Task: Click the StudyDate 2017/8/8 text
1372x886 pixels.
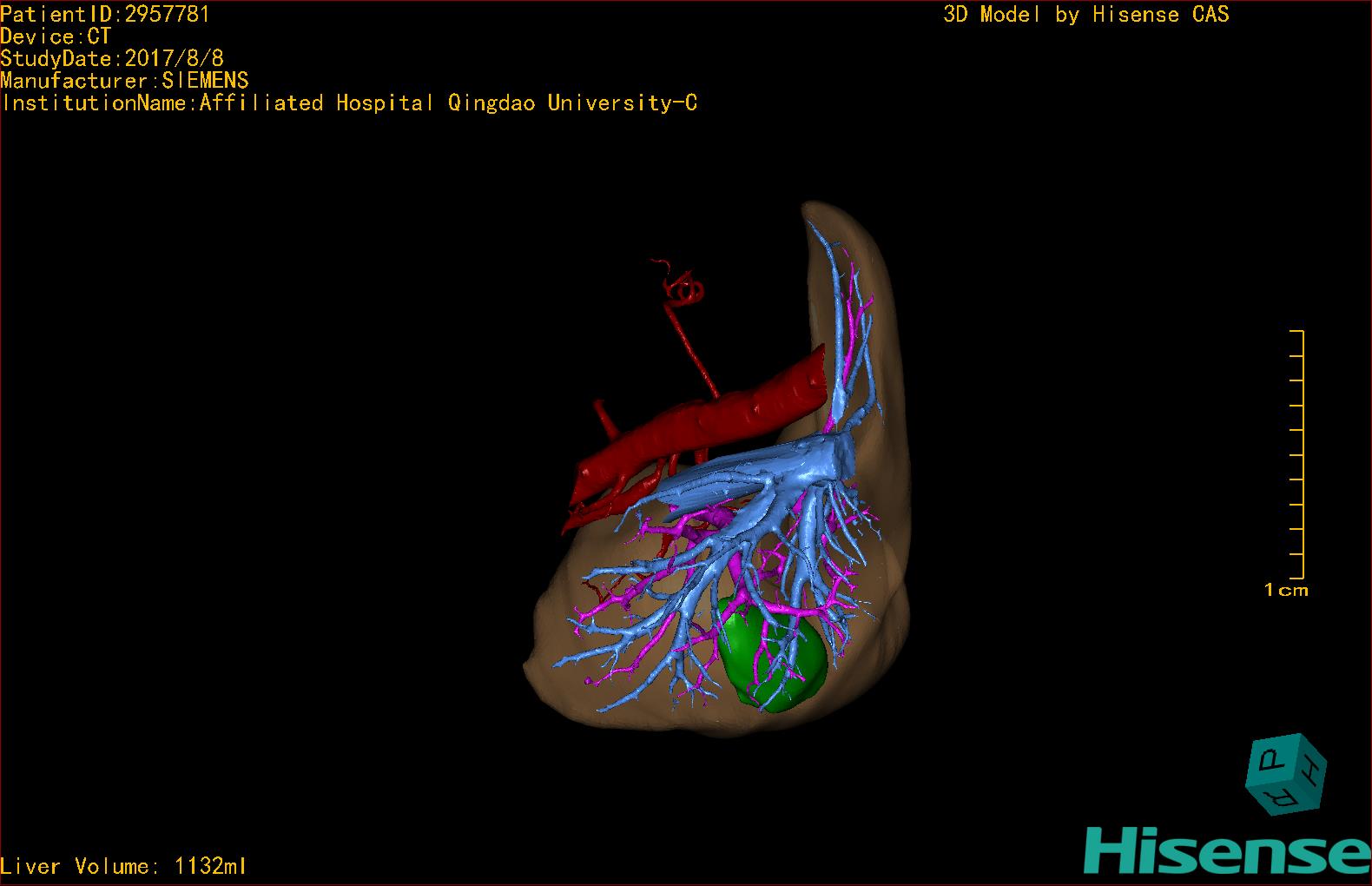Action: coord(112,58)
